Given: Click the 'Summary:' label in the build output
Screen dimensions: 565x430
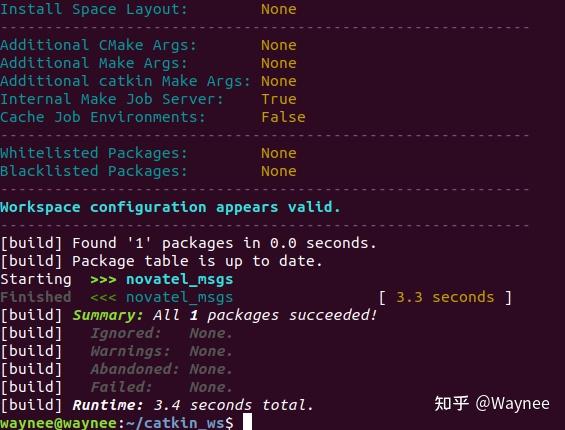Looking at the screenshot, I should (108, 315).
